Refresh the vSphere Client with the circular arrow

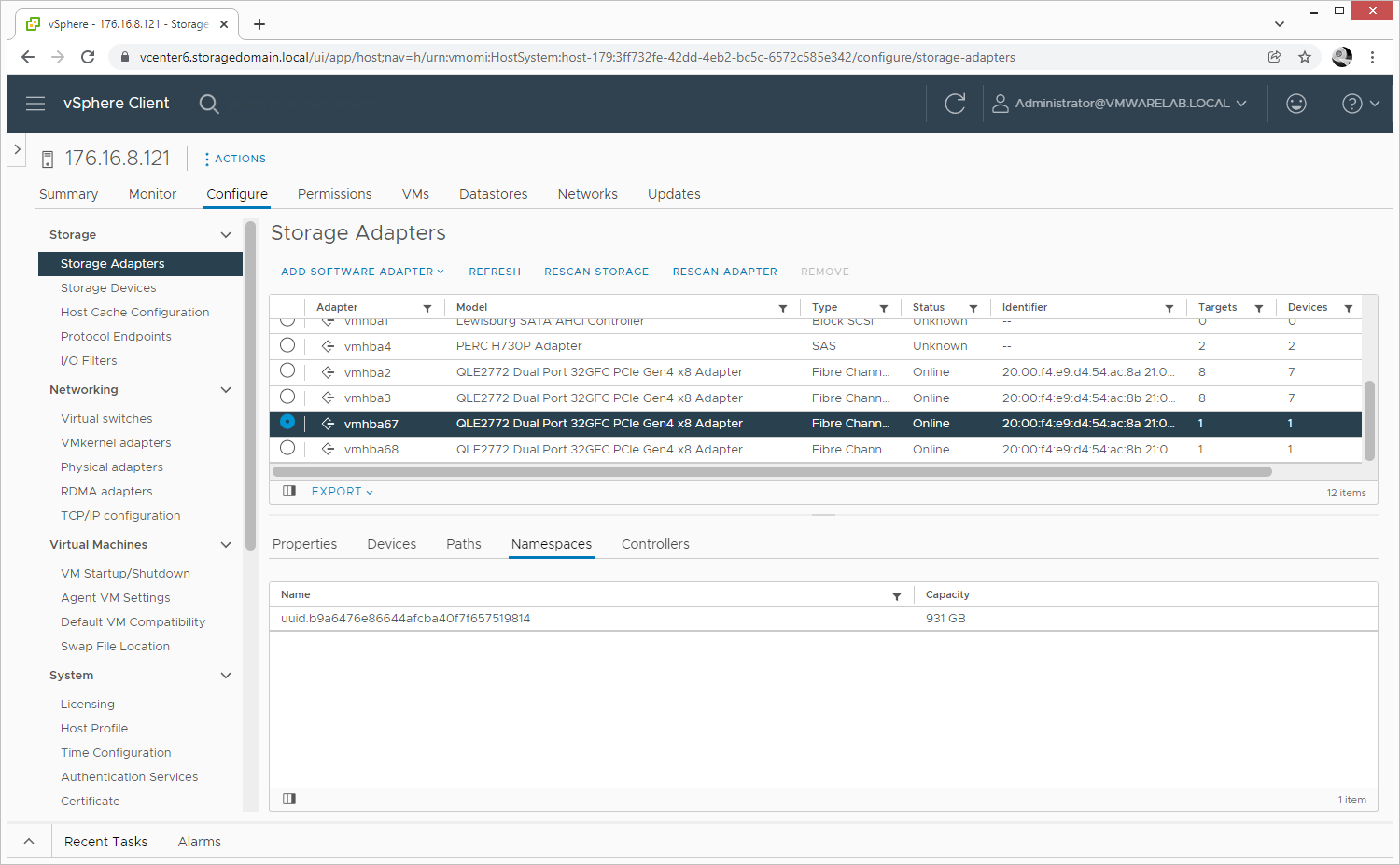pyautogui.click(x=955, y=104)
